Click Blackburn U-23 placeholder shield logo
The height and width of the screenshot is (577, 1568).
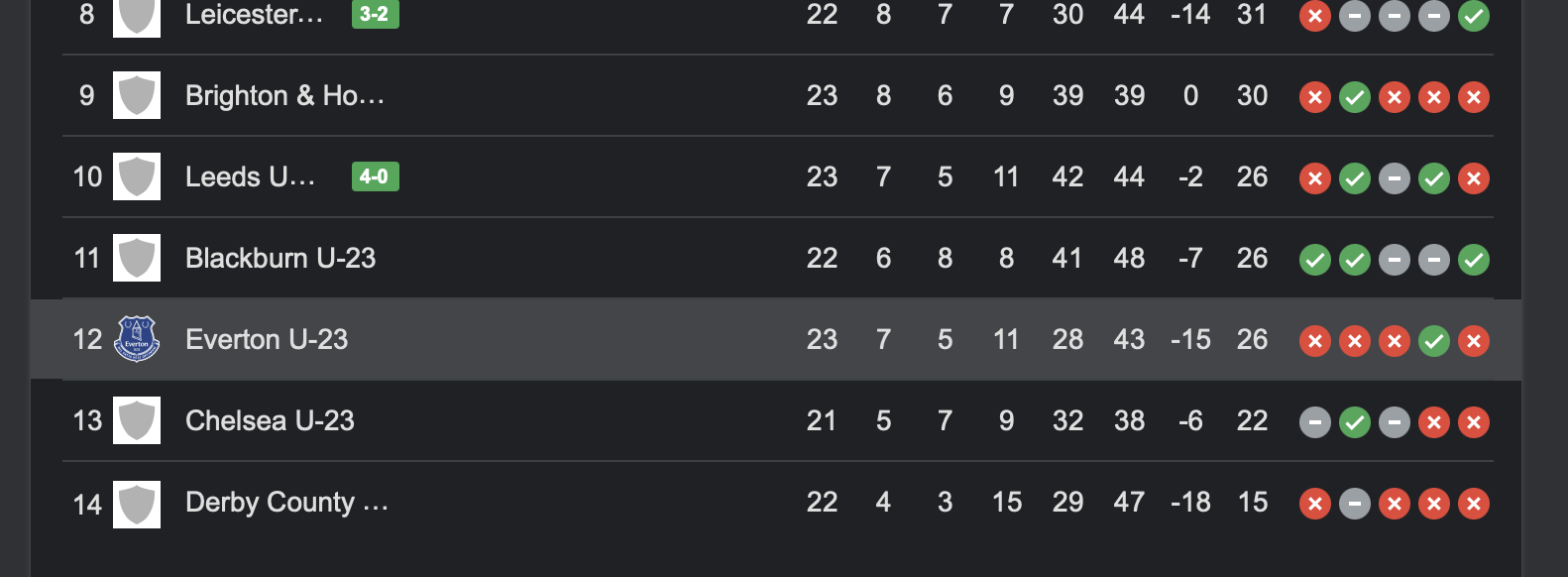pyautogui.click(x=137, y=258)
